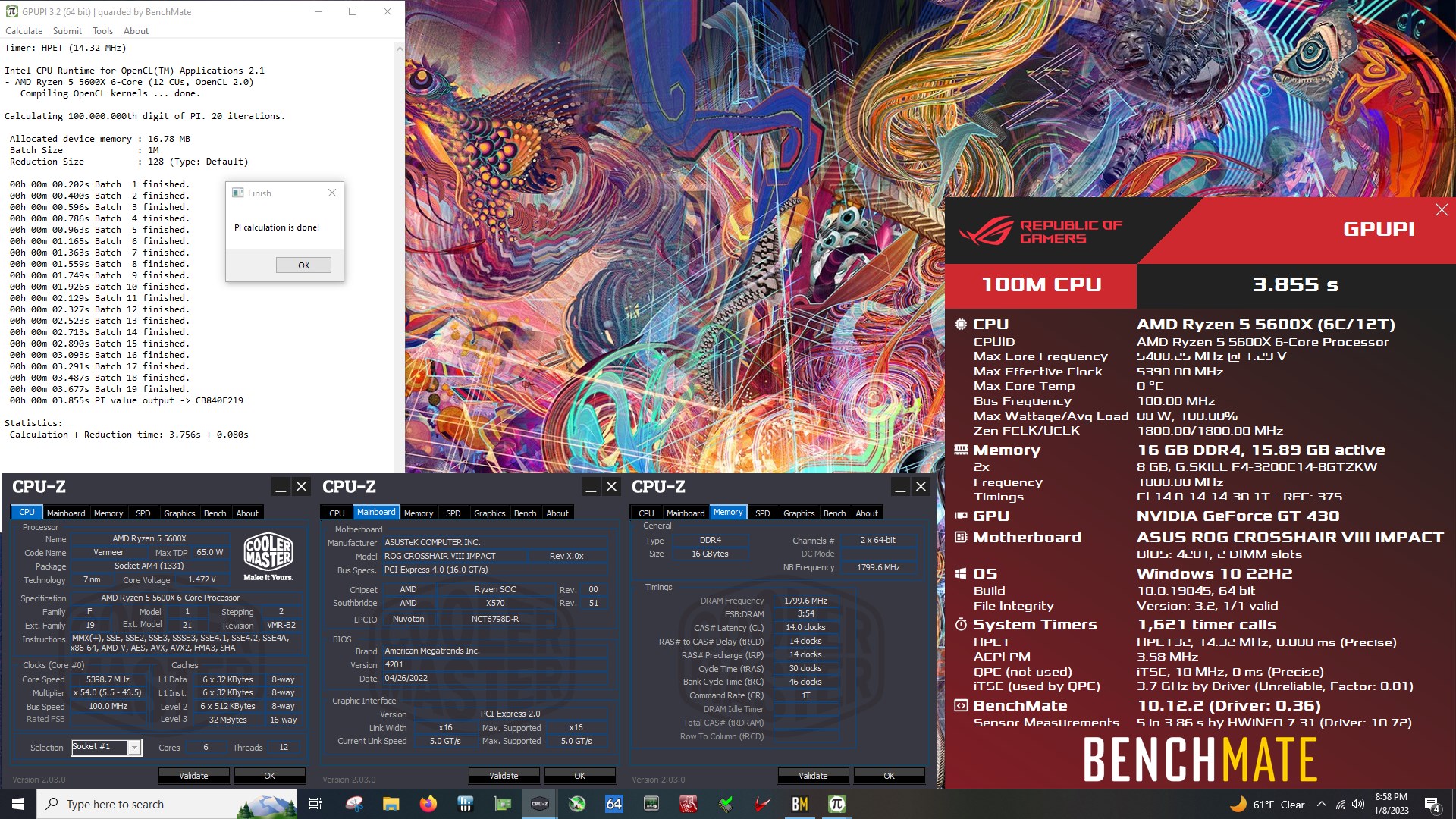Click the Type here to search box
This screenshot has height=819, width=1456.
point(167,804)
